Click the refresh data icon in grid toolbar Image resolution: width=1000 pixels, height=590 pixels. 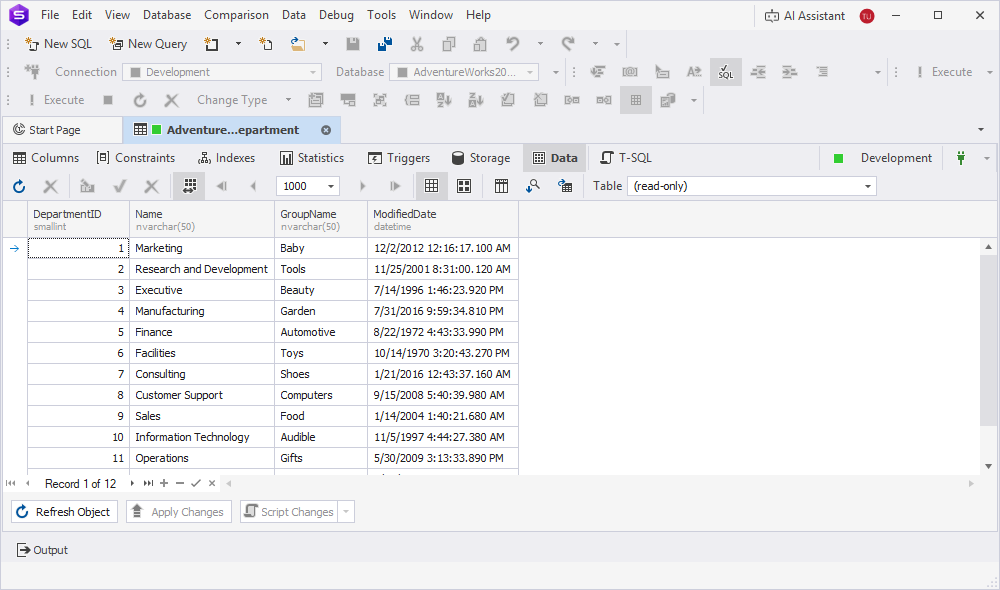click(19, 186)
